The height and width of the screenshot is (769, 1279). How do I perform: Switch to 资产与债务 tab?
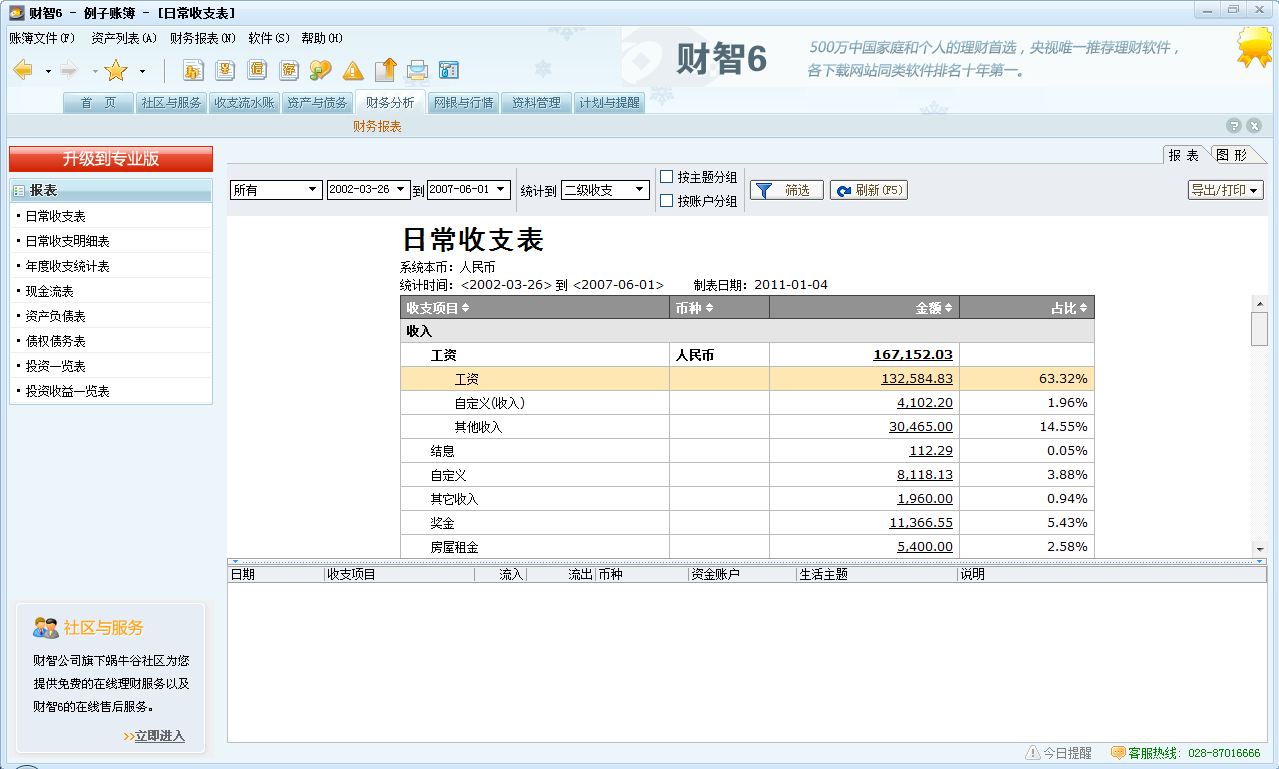coord(317,102)
